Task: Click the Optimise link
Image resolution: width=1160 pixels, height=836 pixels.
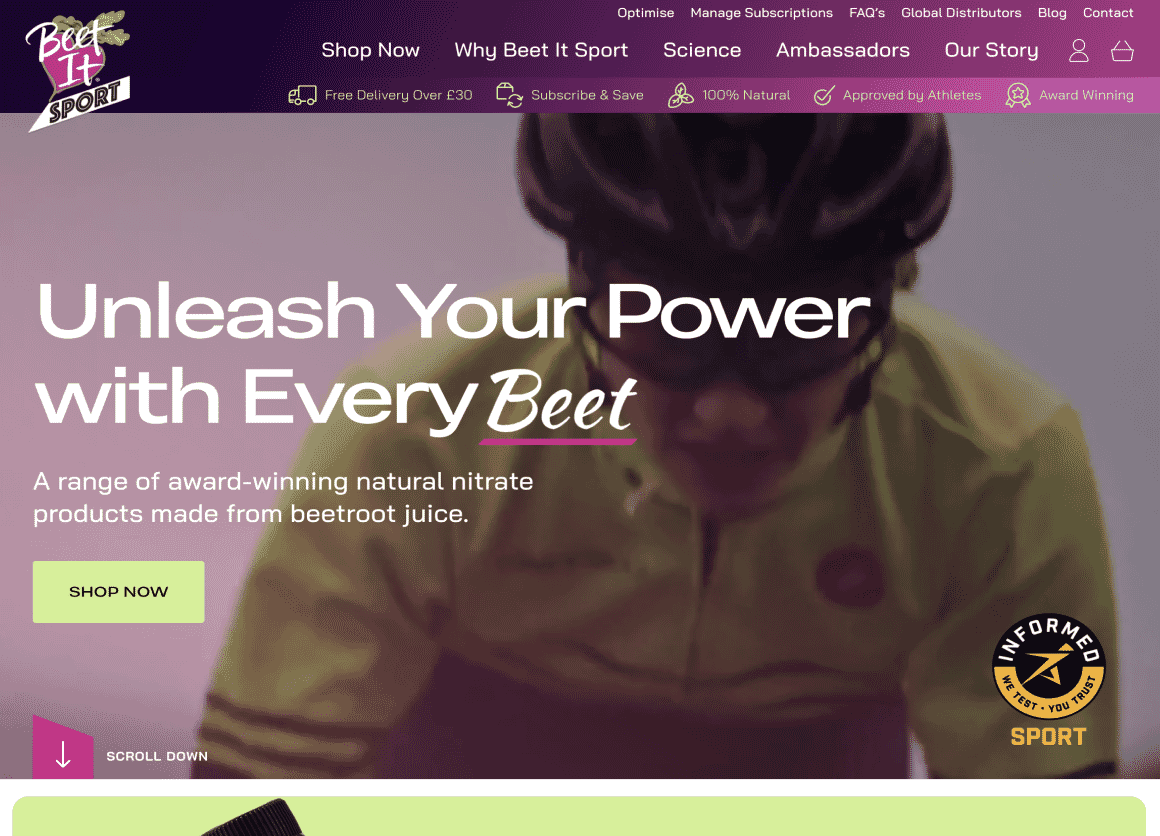Action: (x=646, y=13)
